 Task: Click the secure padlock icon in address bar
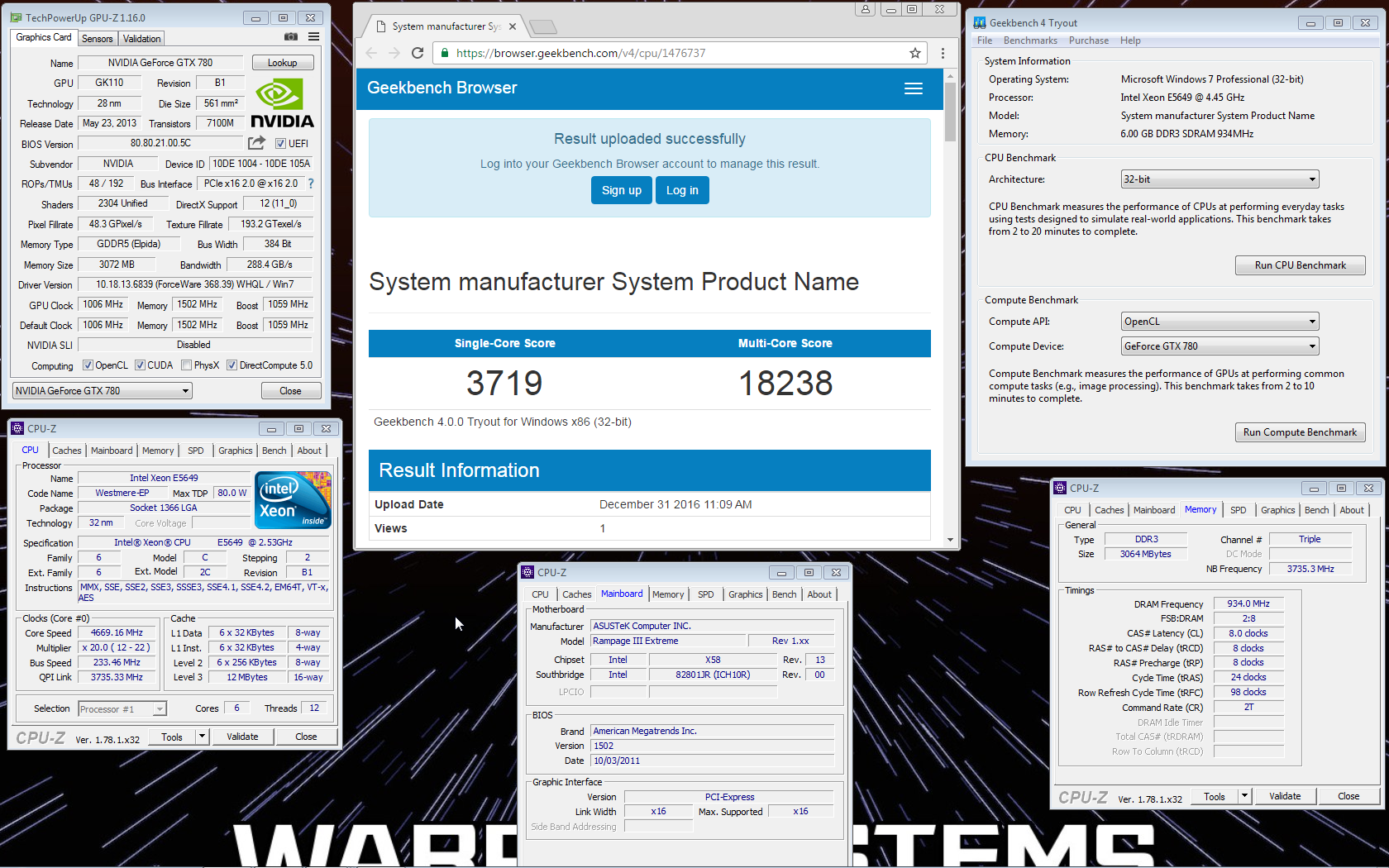point(445,53)
